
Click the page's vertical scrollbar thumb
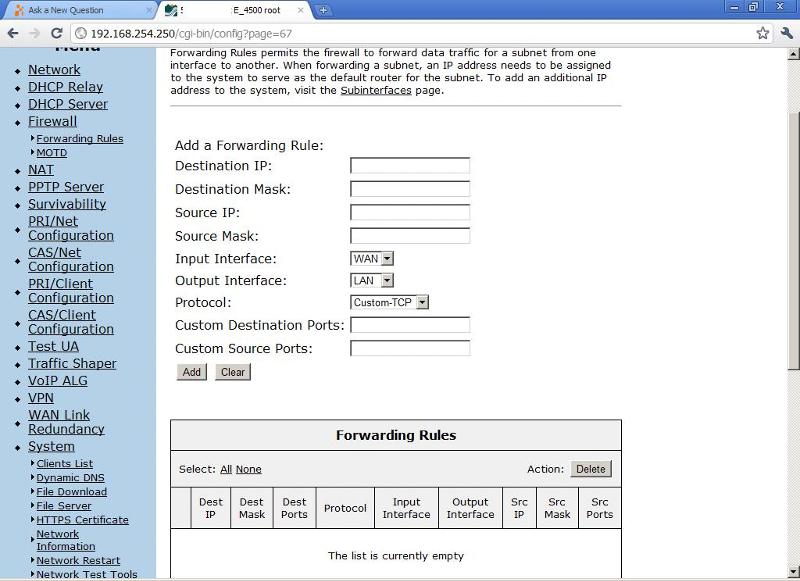(794, 240)
